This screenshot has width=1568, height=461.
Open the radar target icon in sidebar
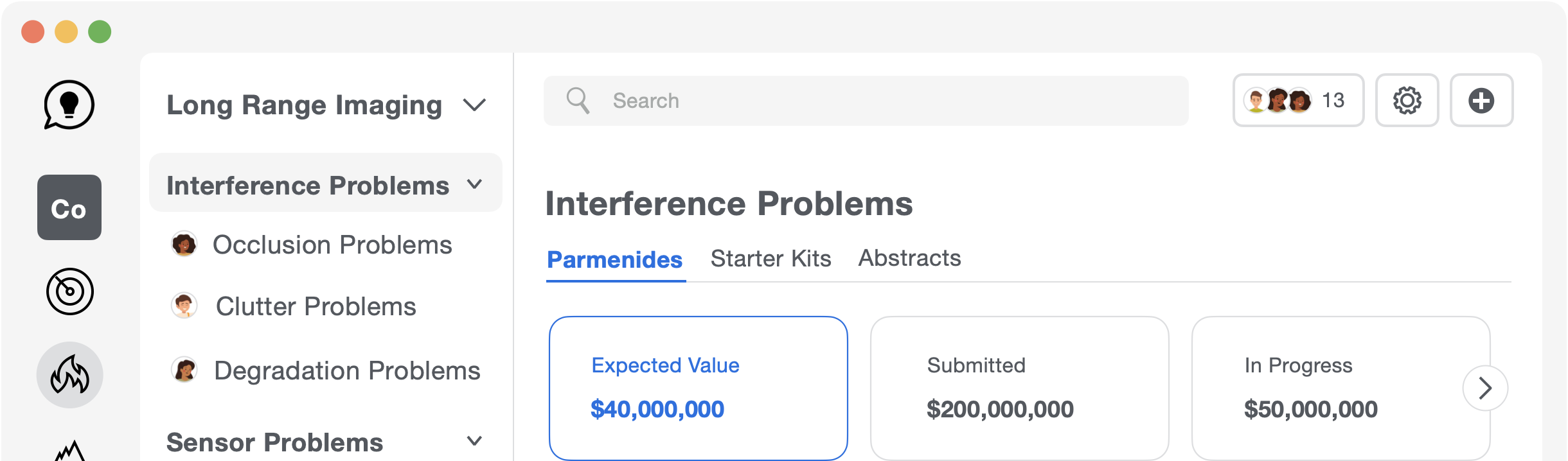[70, 291]
